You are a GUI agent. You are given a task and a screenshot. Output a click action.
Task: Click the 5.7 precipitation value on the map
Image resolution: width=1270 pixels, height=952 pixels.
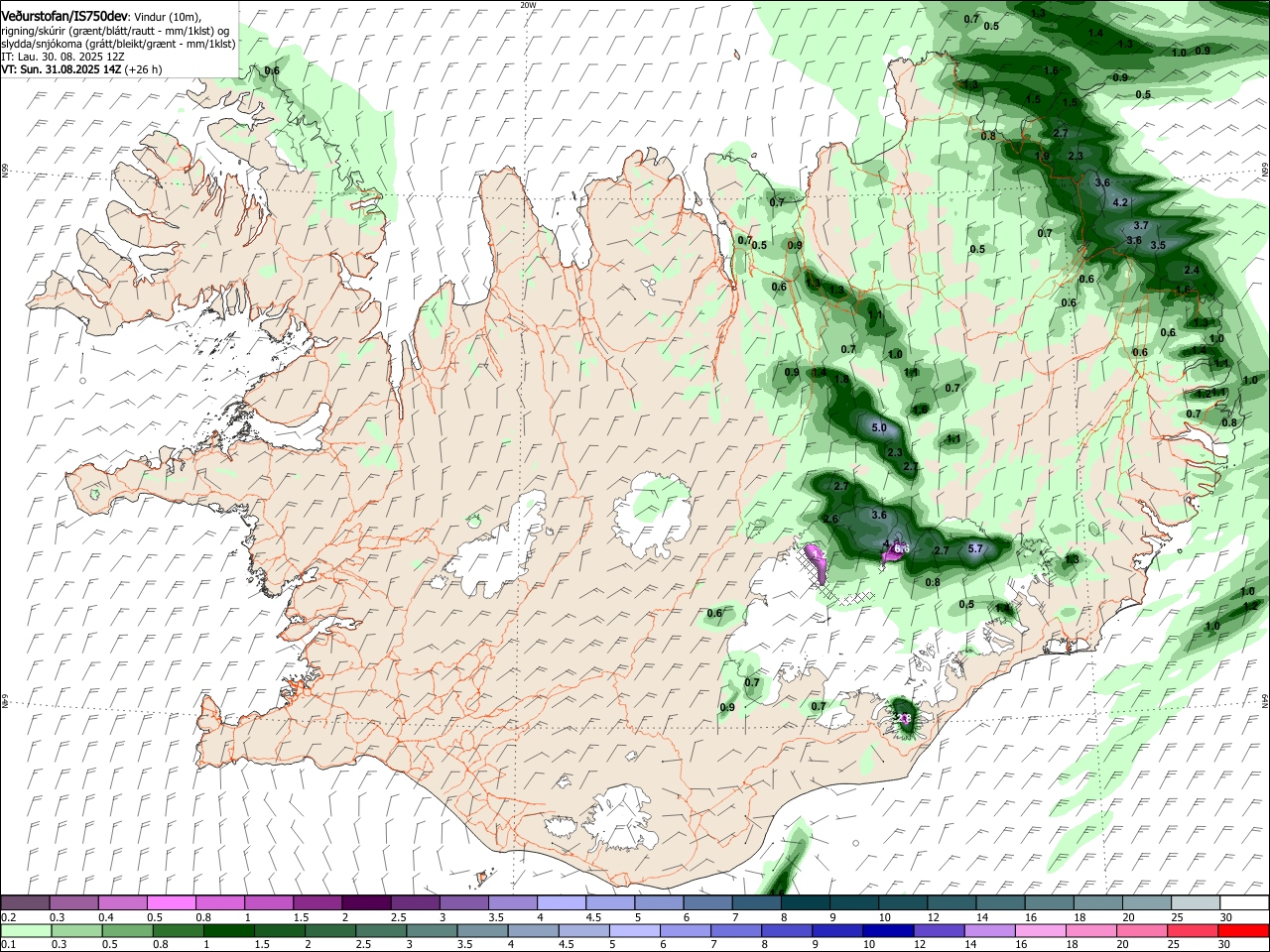(974, 548)
